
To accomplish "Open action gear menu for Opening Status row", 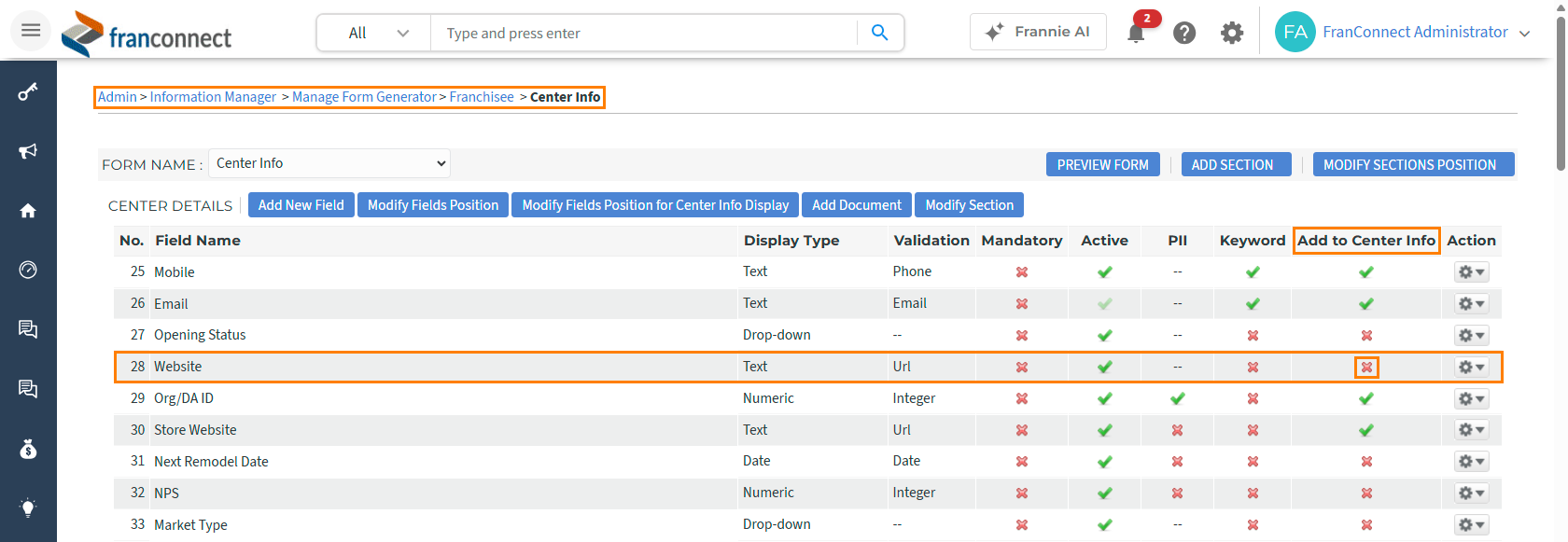I will [x=1471, y=336].
